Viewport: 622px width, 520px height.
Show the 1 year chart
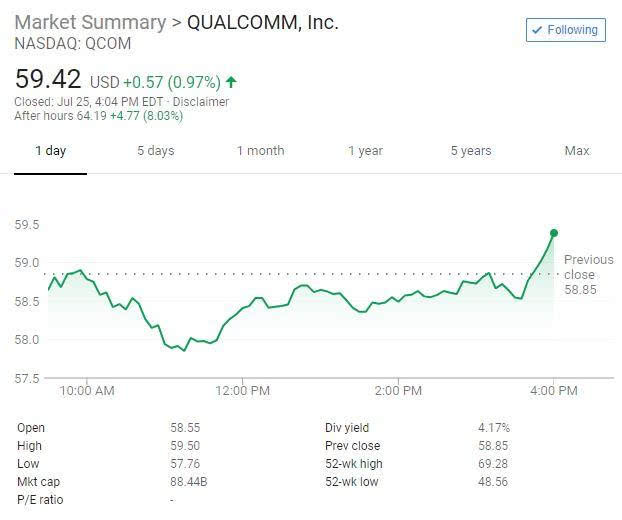pos(365,151)
